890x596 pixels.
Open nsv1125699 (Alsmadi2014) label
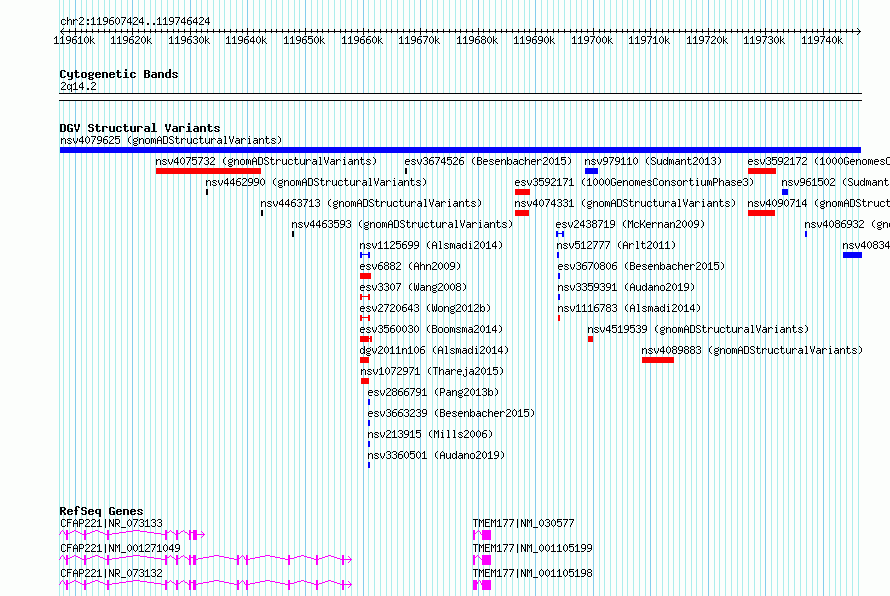pyautogui.click(x=431, y=245)
